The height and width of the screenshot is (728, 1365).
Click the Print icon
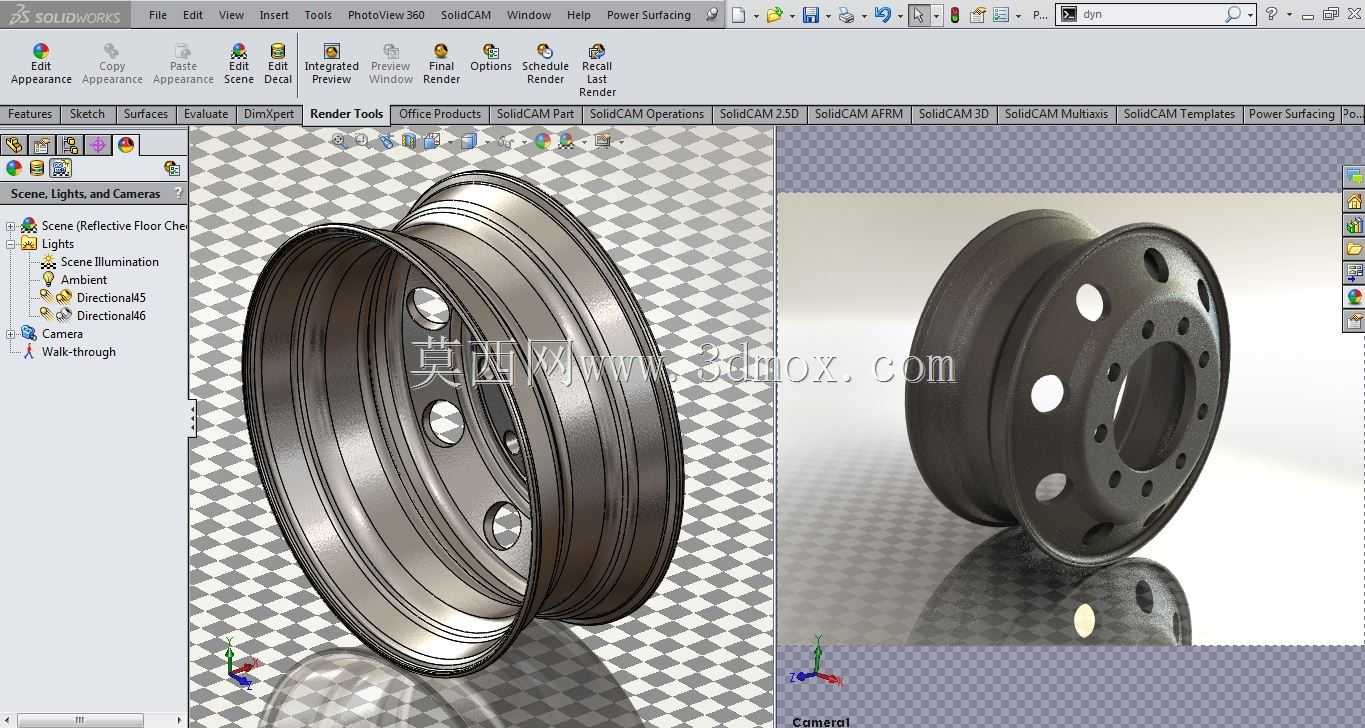[846, 15]
